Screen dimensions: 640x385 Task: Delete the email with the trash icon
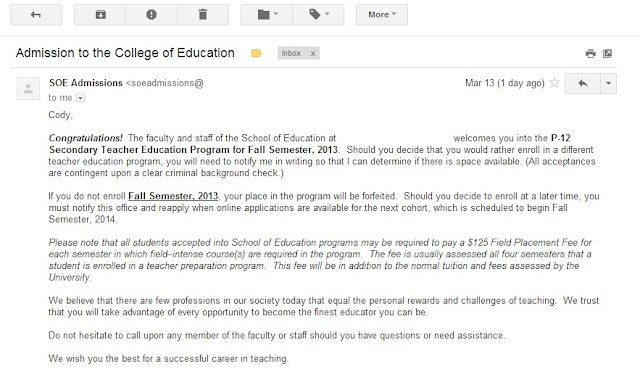[x=203, y=15]
